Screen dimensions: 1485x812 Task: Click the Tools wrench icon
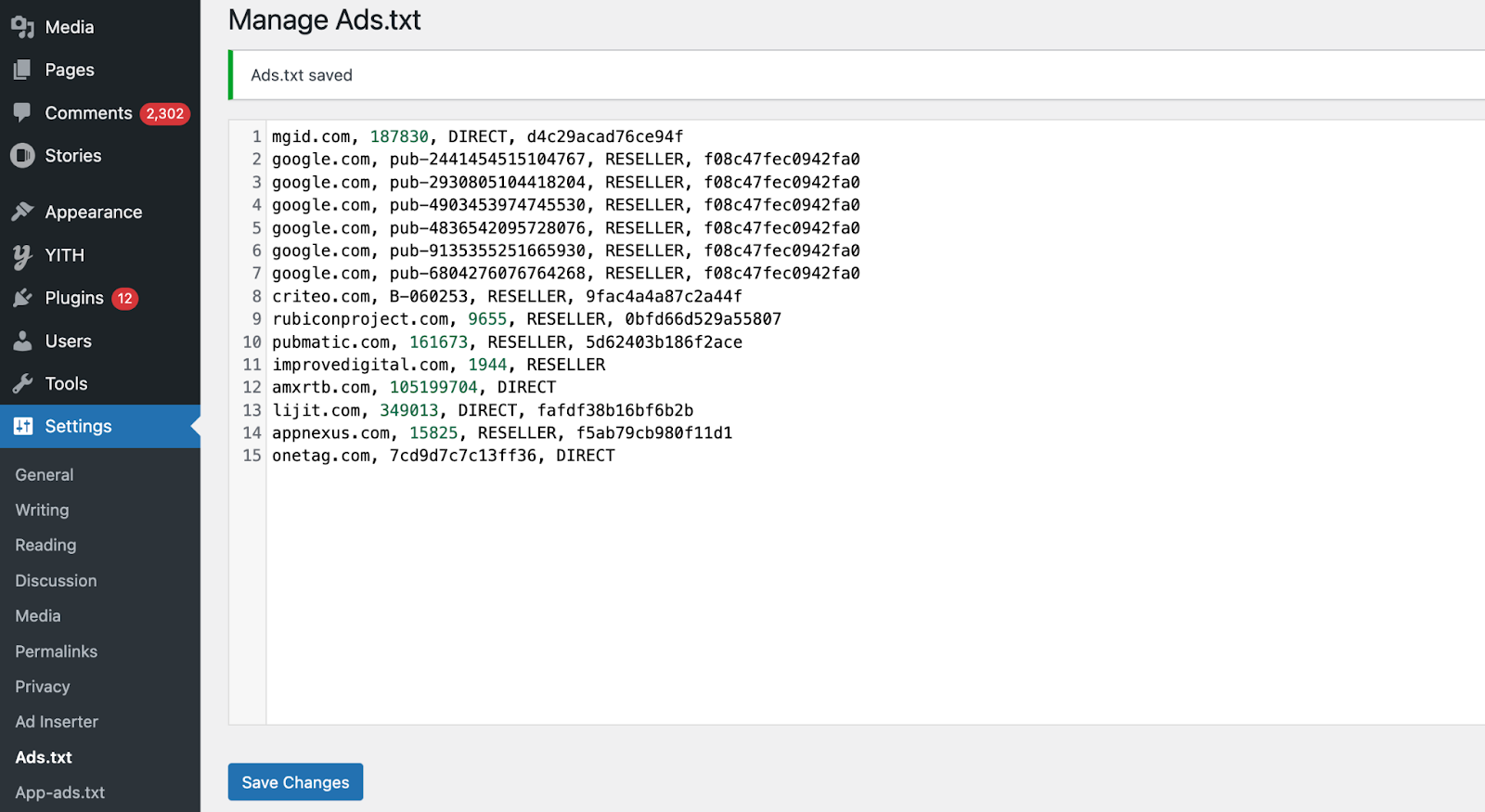[x=22, y=383]
